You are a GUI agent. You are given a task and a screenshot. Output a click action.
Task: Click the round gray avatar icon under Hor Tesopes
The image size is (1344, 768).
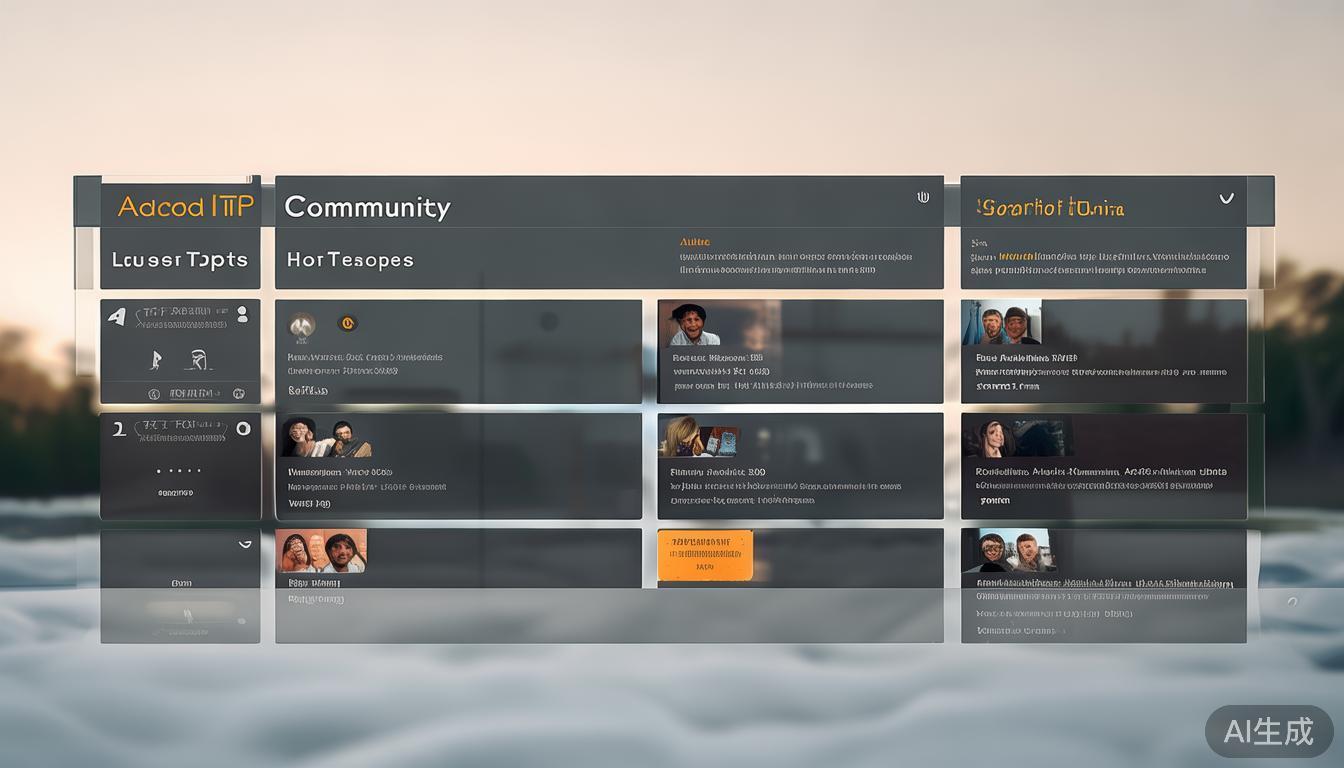302,324
